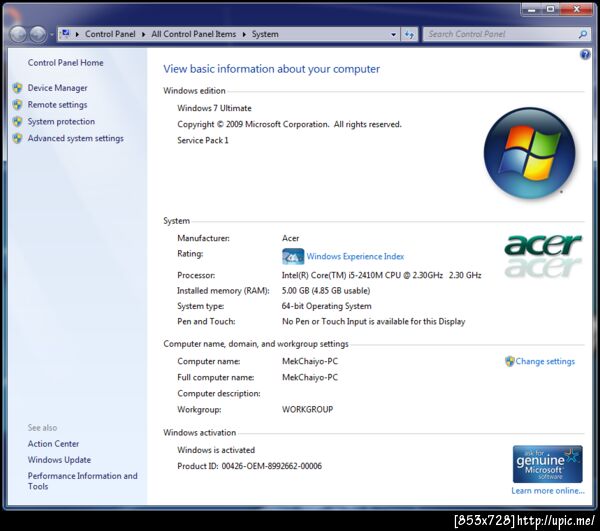Click Change settings for computer name
This screenshot has width=600, height=531.
click(x=545, y=362)
